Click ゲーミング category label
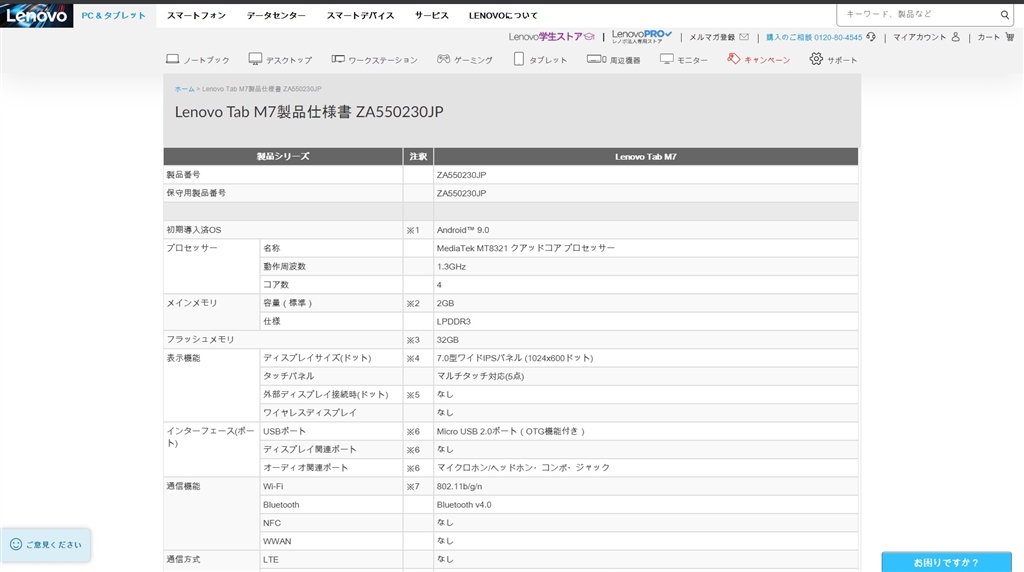The height and width of the screenshot is (572, 1024). click(x=473, y=60)
